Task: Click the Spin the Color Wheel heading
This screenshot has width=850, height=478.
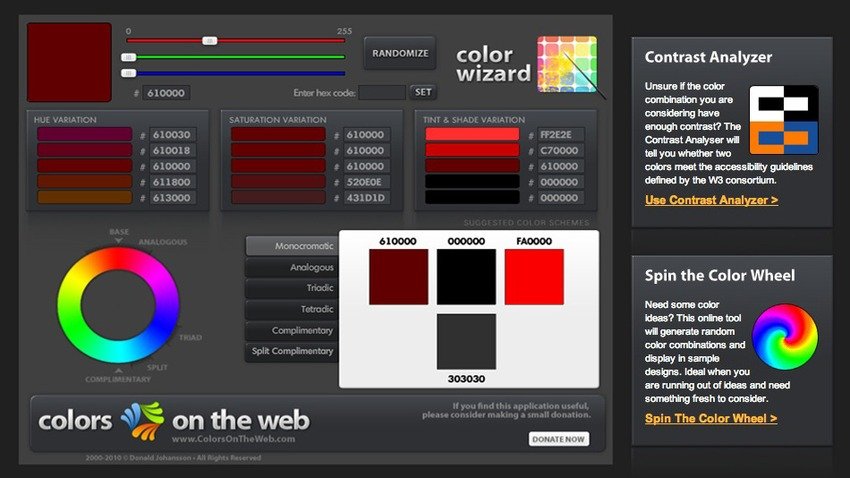Action: [719, 275]
